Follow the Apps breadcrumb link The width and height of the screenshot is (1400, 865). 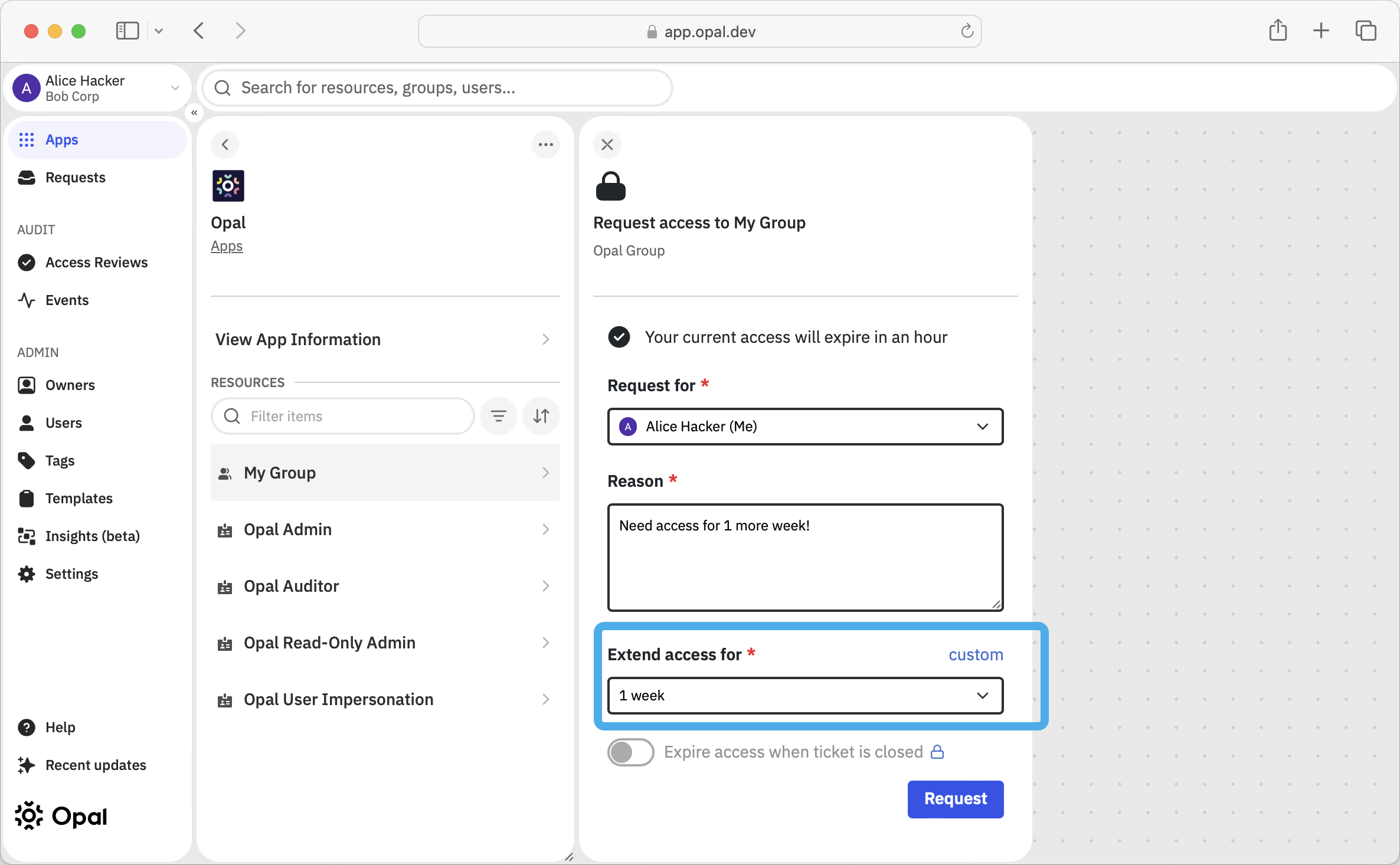tap(227, 246)
